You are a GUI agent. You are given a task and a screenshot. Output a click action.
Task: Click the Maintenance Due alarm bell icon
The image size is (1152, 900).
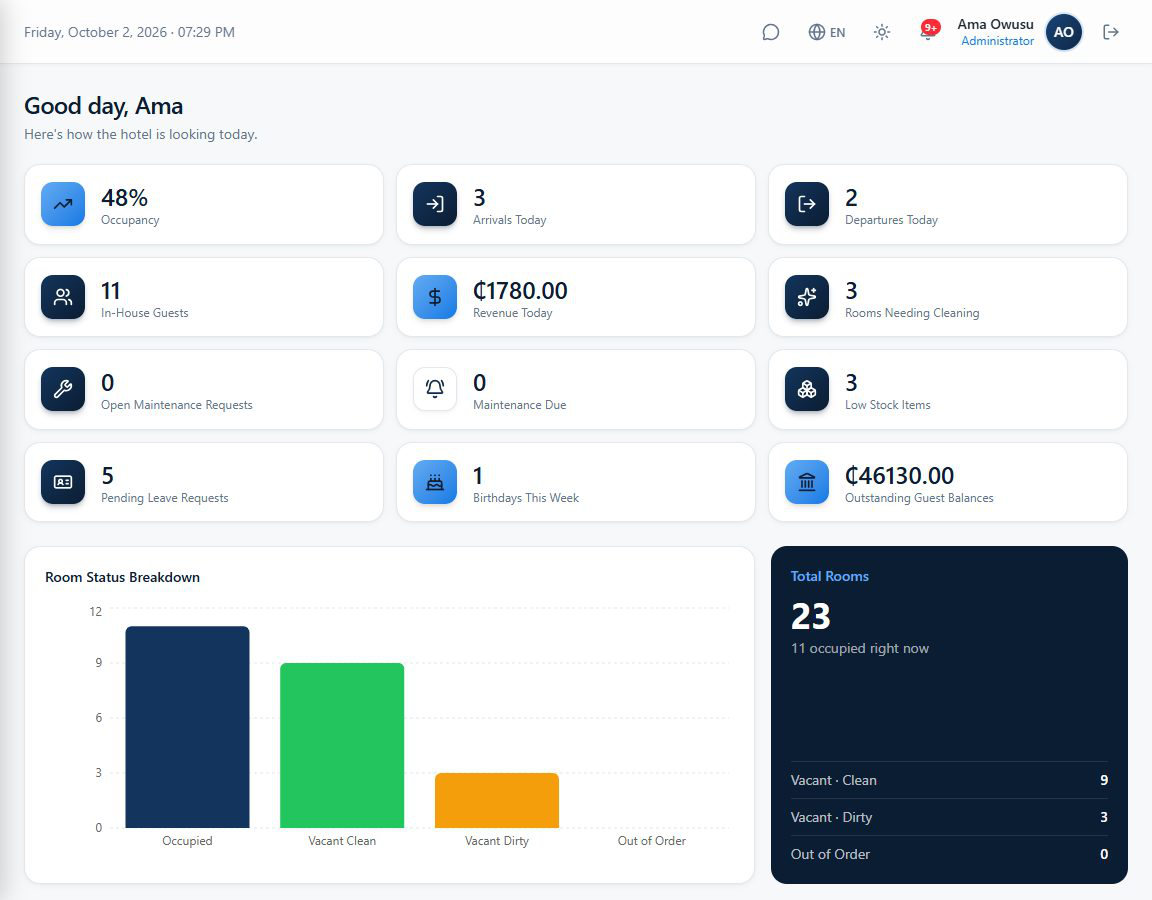(x=435, y=389)
